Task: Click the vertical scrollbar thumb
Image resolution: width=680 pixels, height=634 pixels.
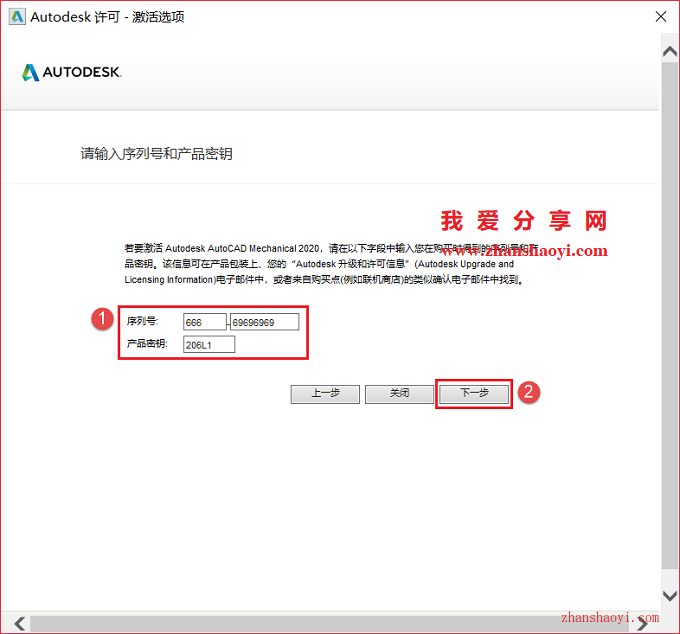Action: click(670, 315)
